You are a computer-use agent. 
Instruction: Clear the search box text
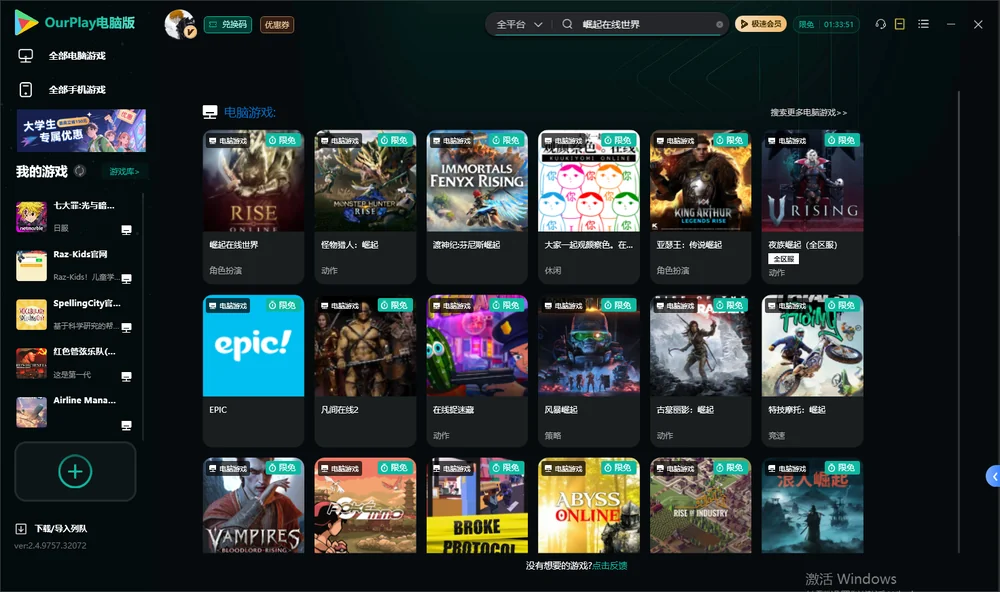719,25
